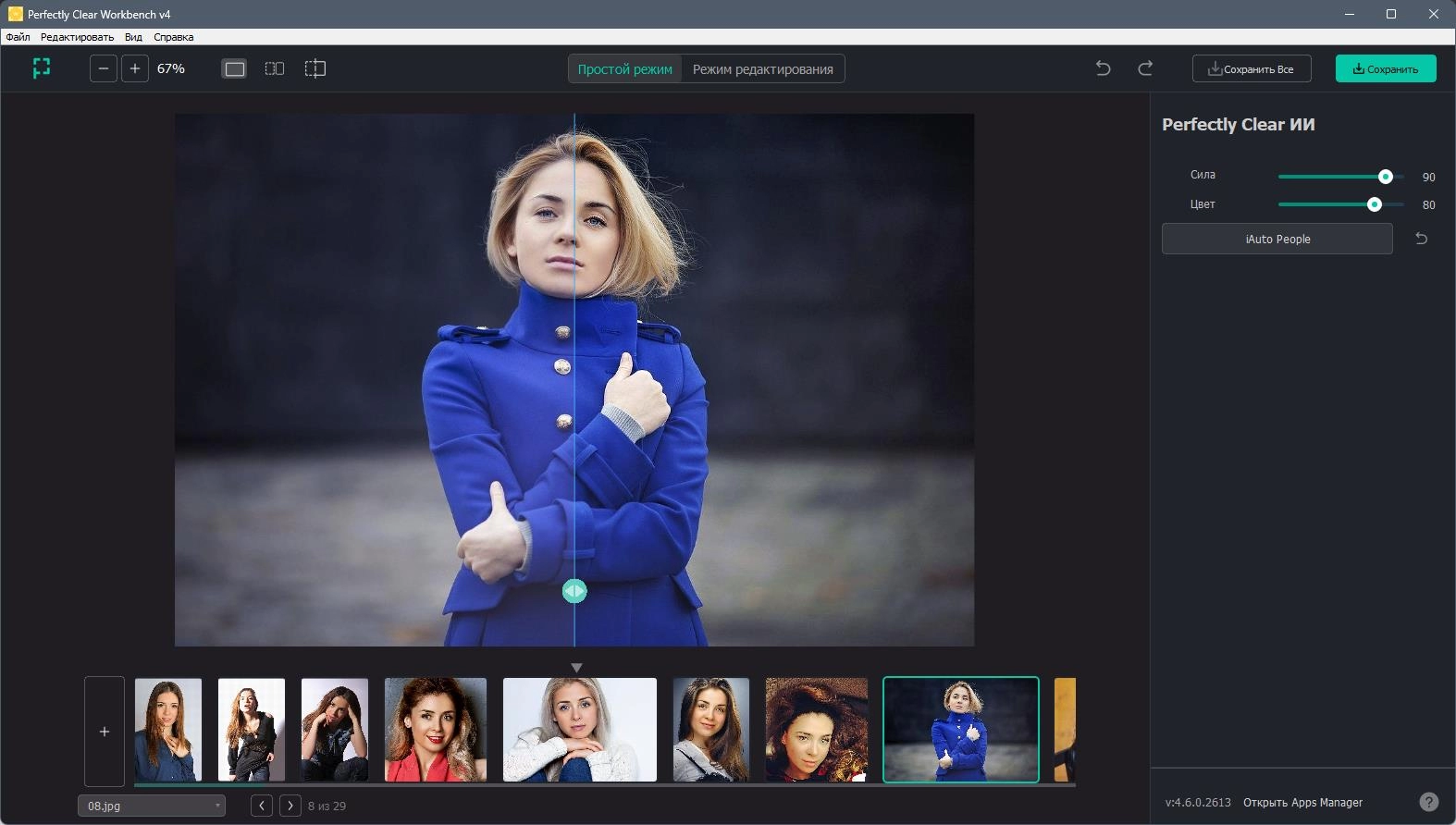Adjust the Сила slider handle
The image size is (1456, 825).
[1386, 177]
